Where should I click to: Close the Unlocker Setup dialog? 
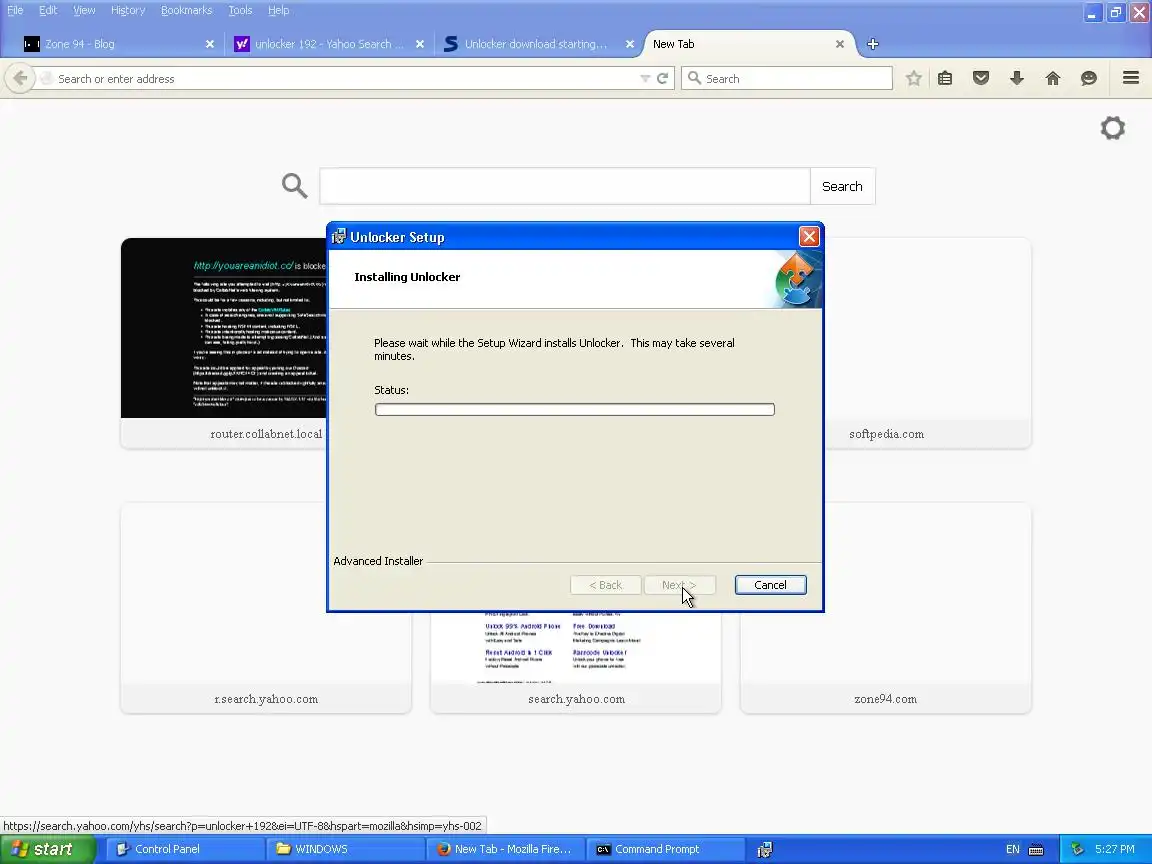[809, 237]
